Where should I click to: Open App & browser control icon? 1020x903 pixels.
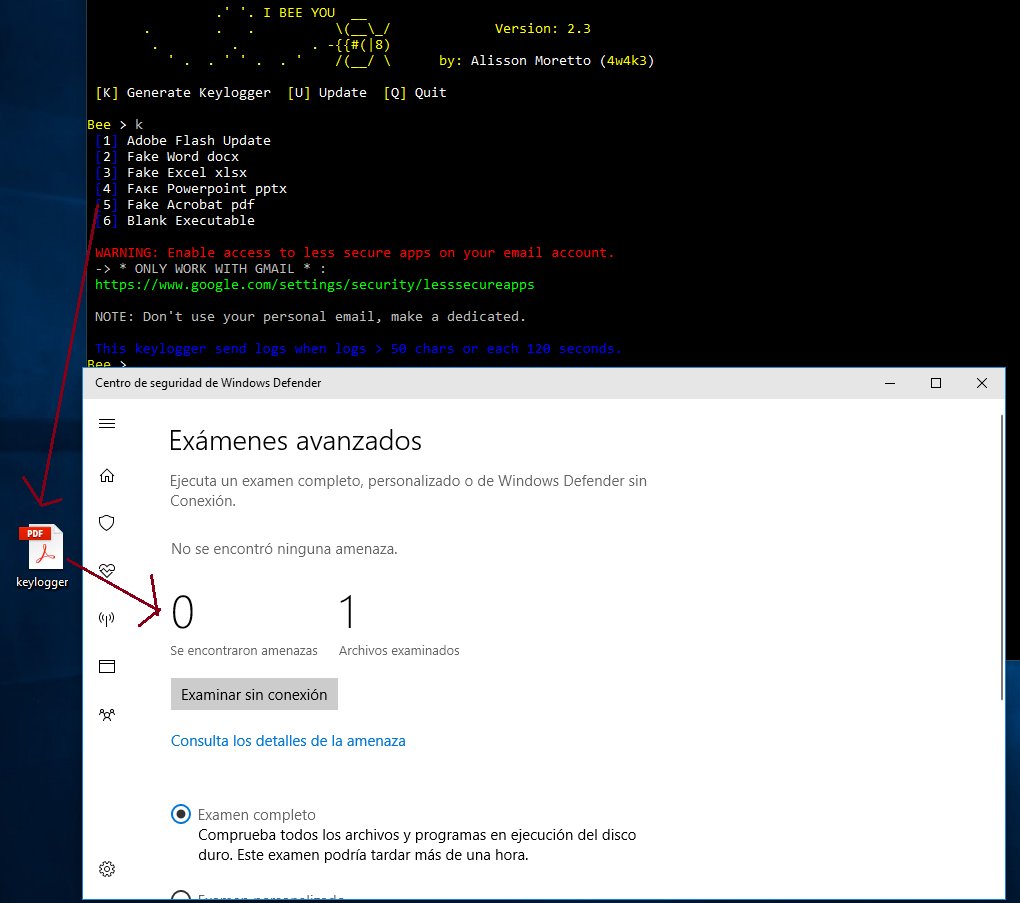pyautogui.click(x=107, y=666)
